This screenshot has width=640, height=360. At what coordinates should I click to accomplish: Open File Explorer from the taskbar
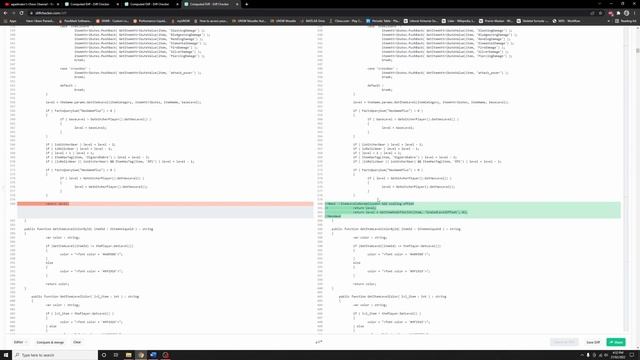tap(128, 355)
